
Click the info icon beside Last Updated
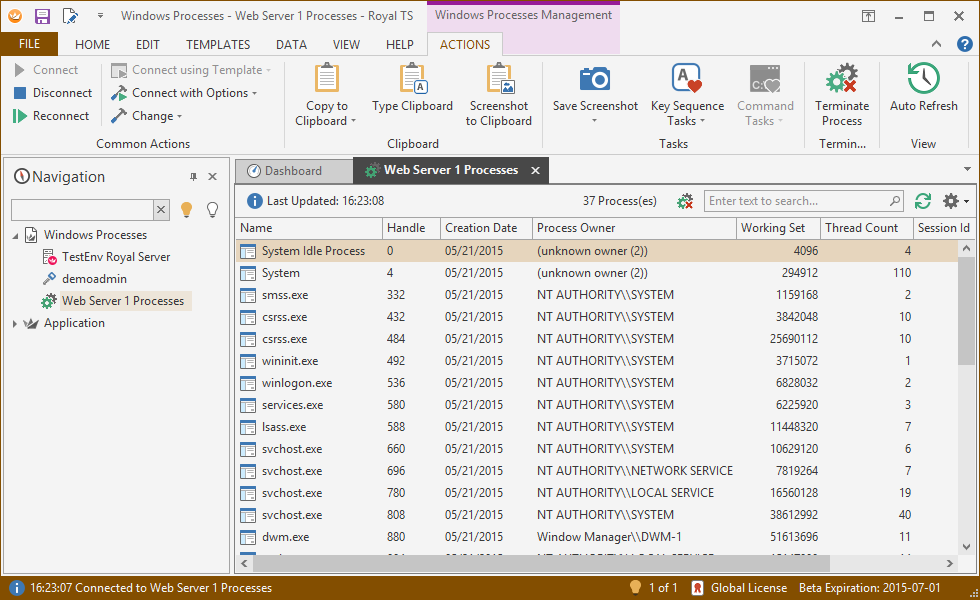(254, 201)
